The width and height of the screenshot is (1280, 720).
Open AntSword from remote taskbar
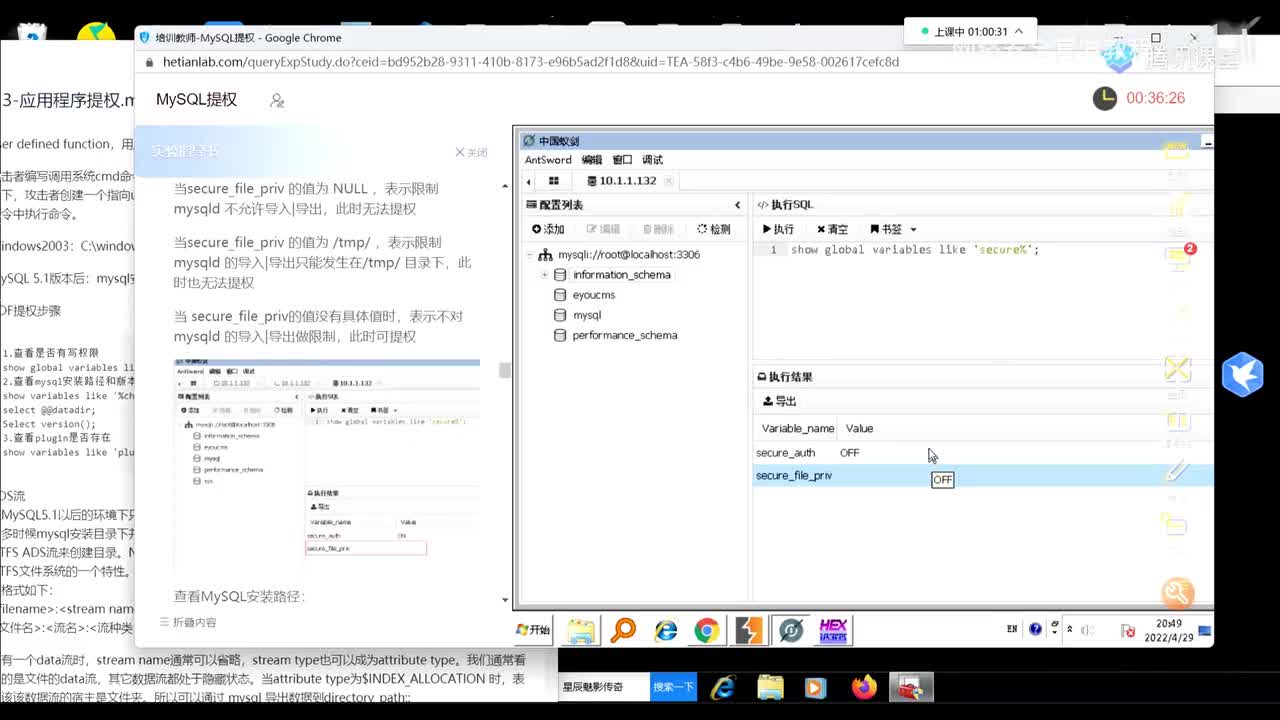point(791,630)
